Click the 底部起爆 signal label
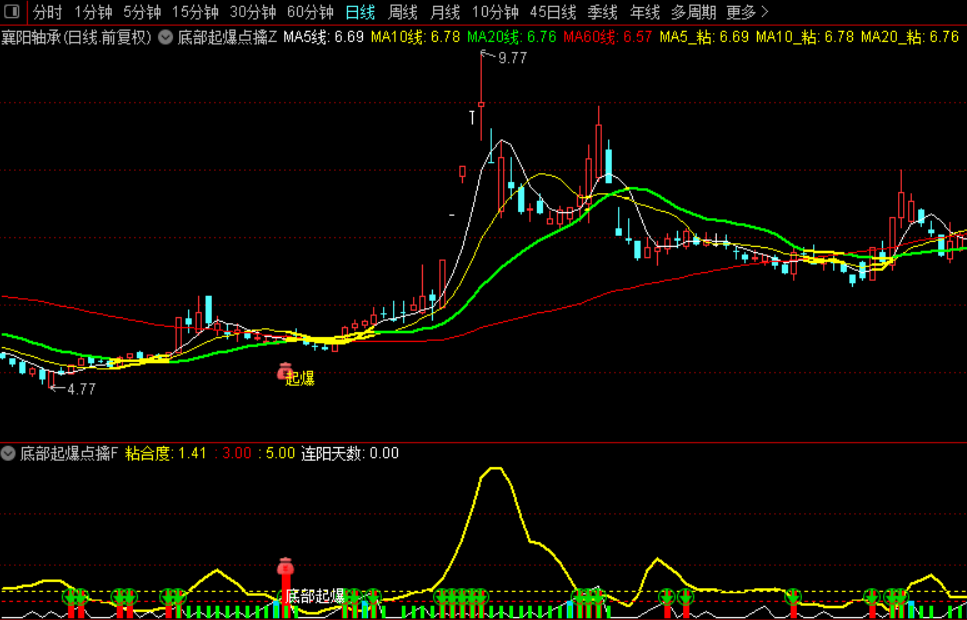Screen dimensions: 967x620 coord(315,596)
